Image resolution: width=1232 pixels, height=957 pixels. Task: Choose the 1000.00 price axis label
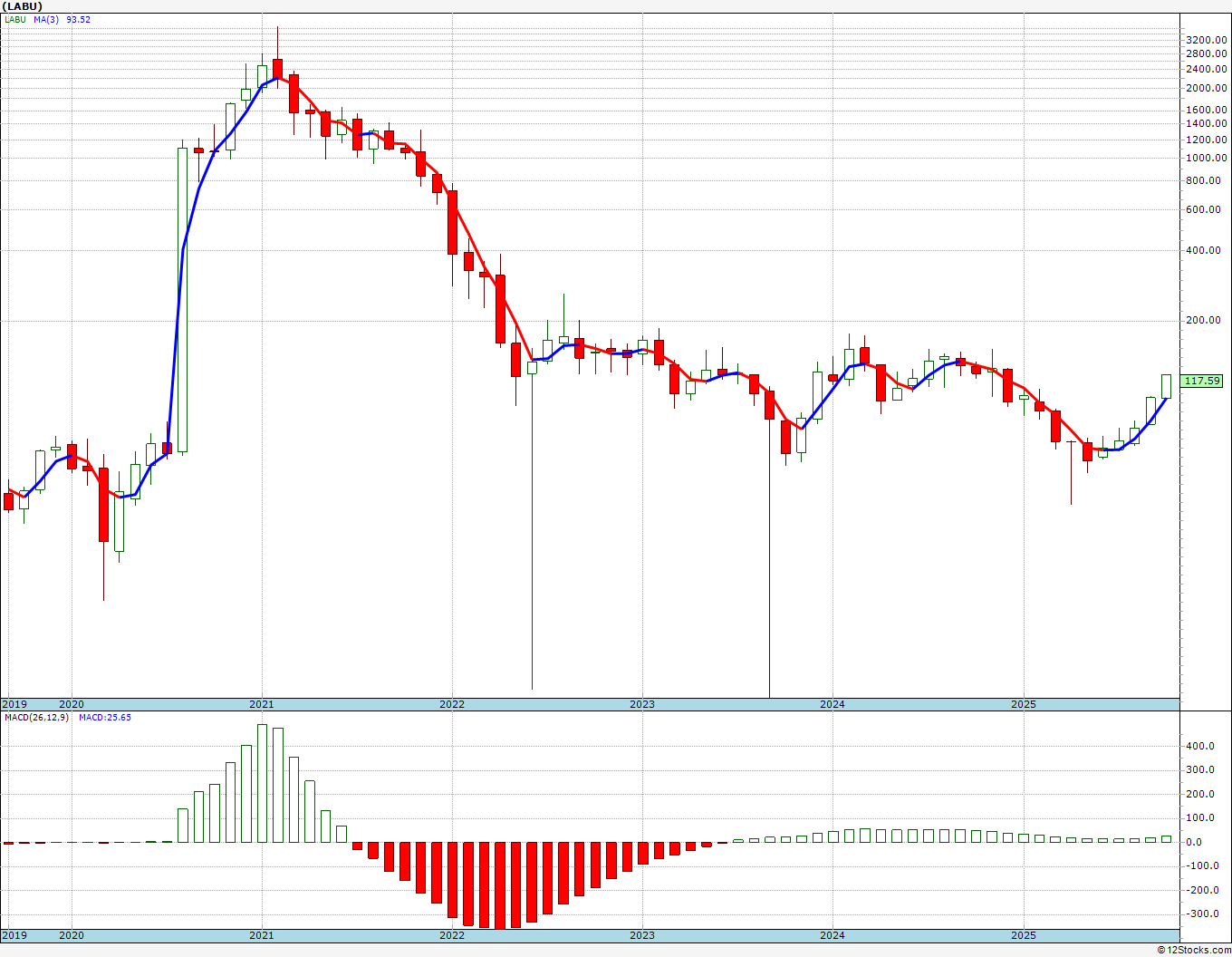pos(1206,159)
